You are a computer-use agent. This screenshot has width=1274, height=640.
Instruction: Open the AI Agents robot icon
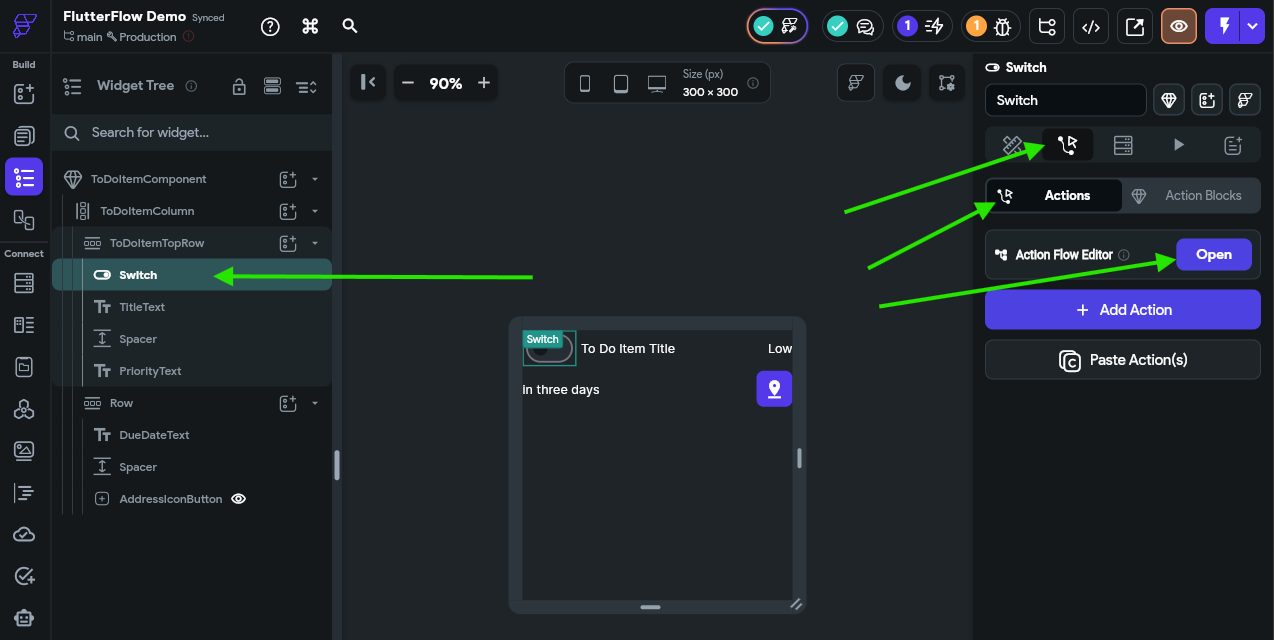tap(24, 618)
